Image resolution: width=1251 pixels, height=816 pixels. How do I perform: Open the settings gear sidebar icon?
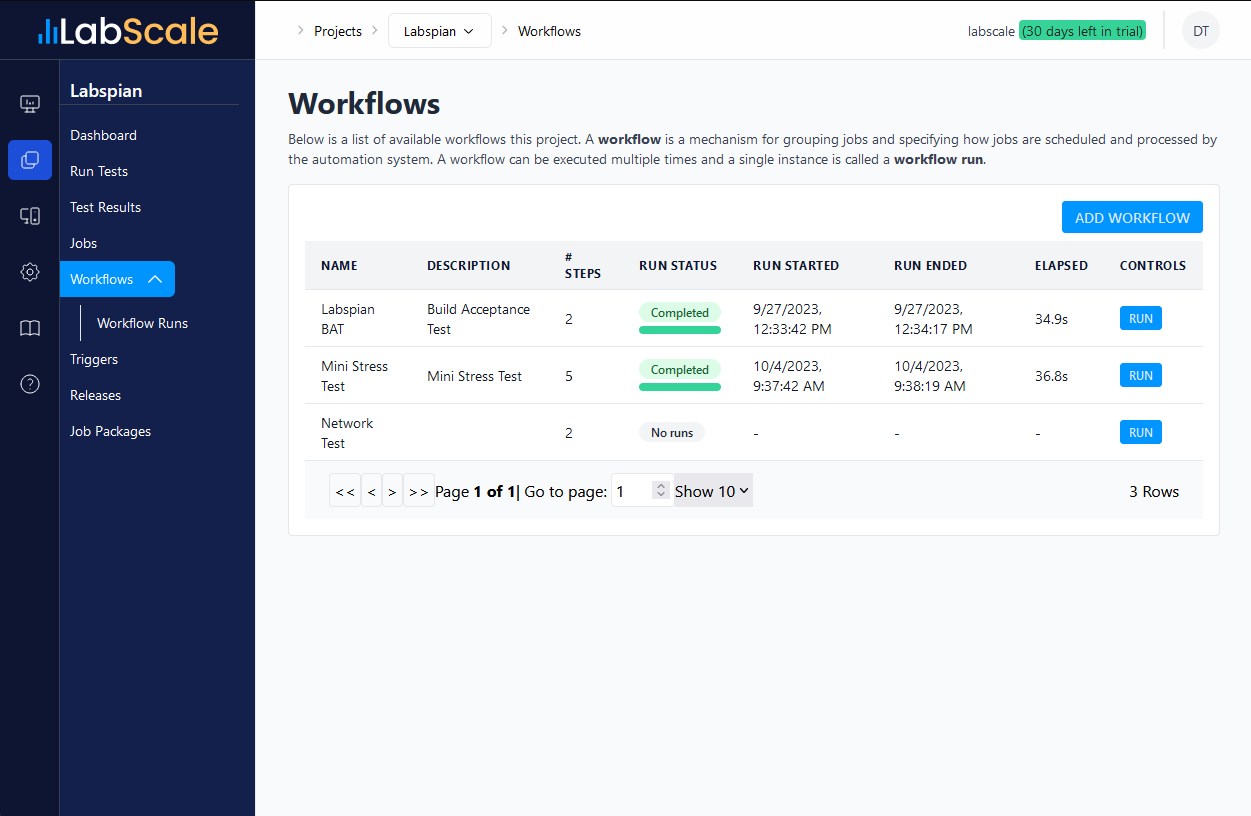point(30,272)
